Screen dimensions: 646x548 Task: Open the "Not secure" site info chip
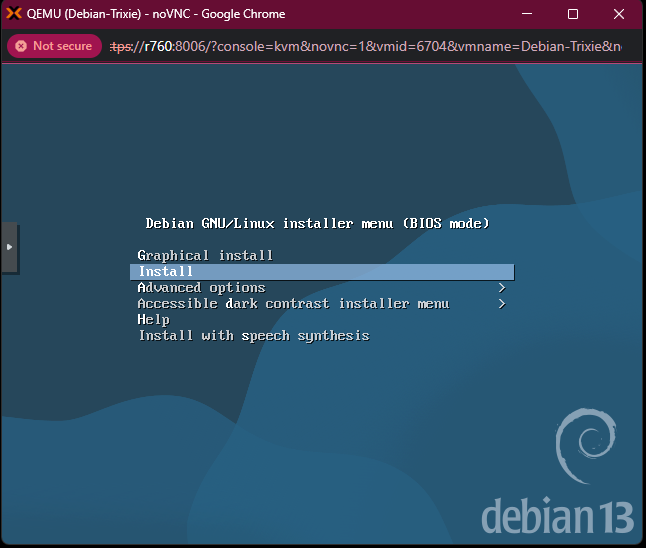[55, 46]
